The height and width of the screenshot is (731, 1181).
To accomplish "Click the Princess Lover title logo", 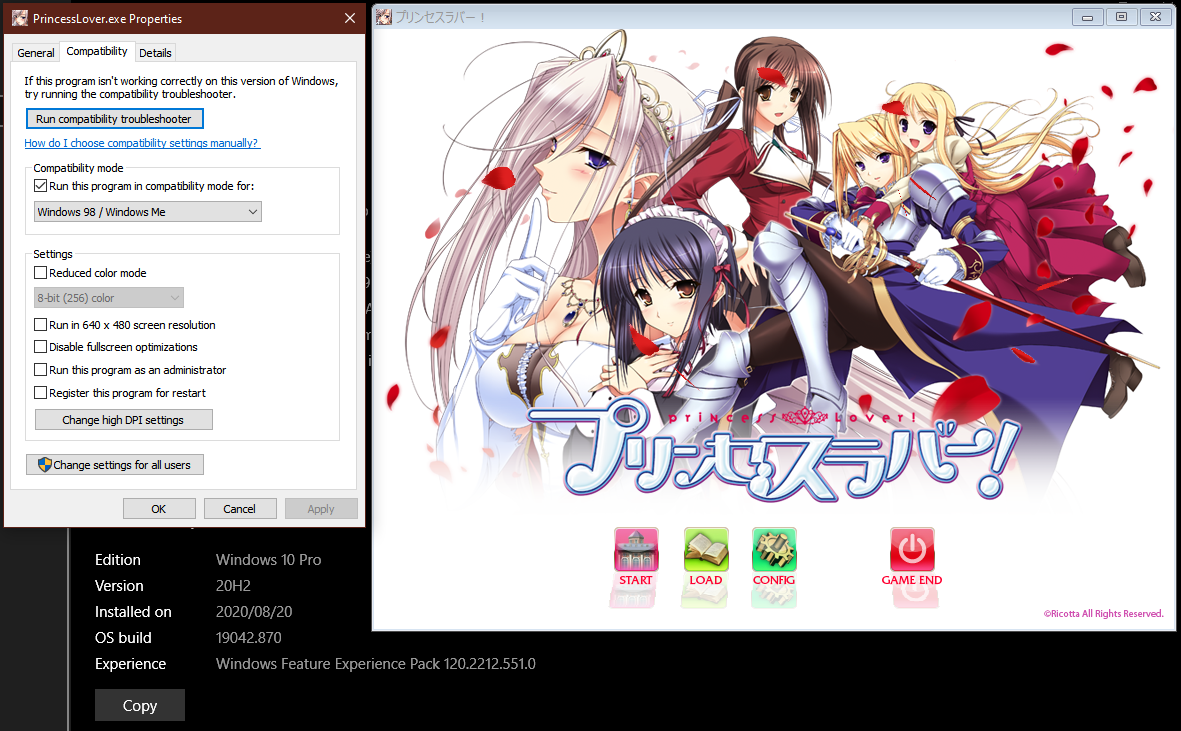I will pyautogui.click(x=776, y=452).
